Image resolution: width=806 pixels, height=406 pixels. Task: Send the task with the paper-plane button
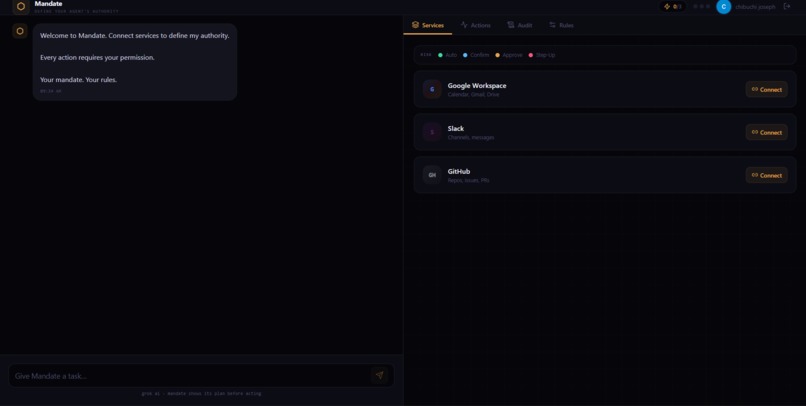coord(379,376)
